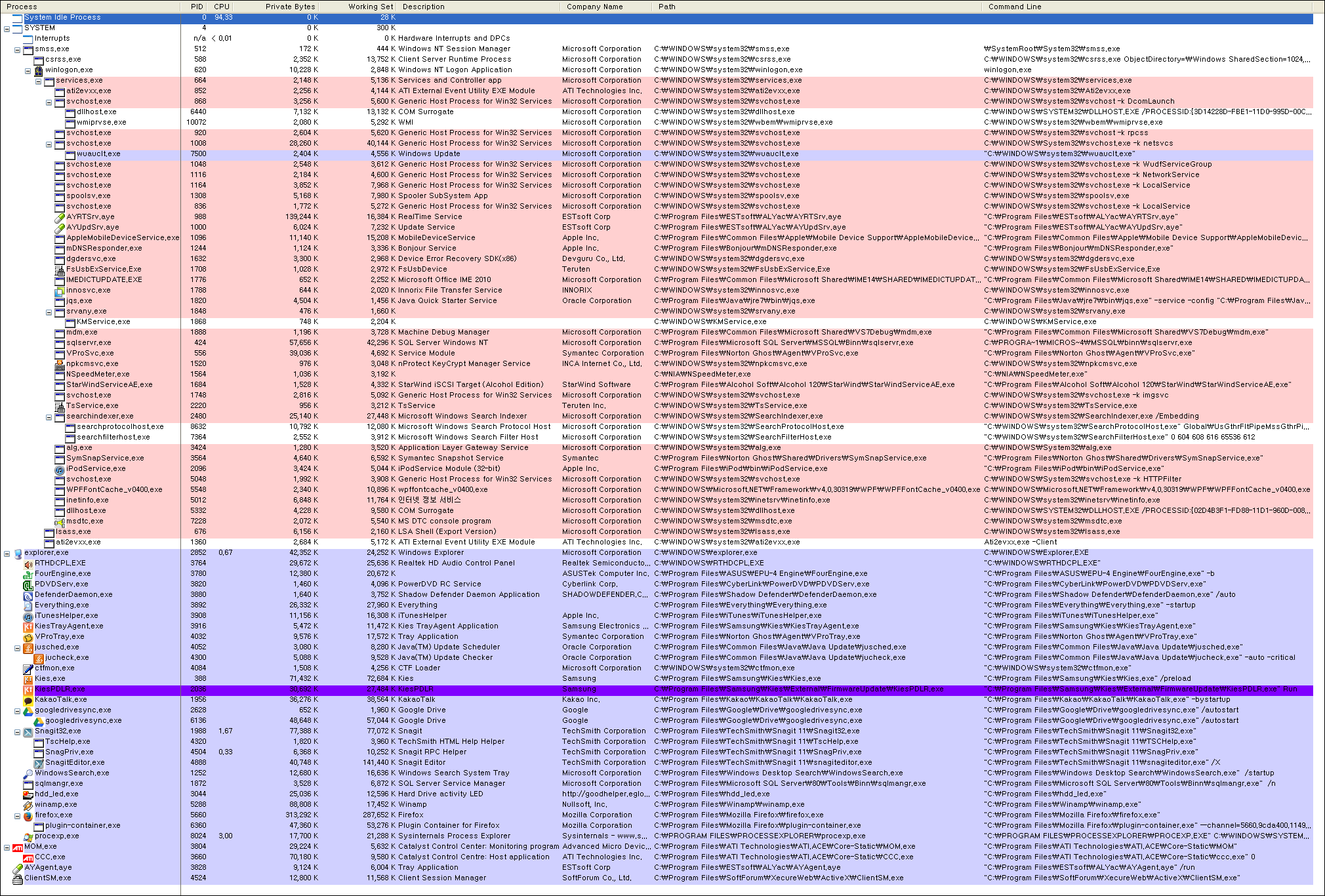1325x896 pixels.
Task: Sort by the Private Bytes column
Action: (277, 7)
